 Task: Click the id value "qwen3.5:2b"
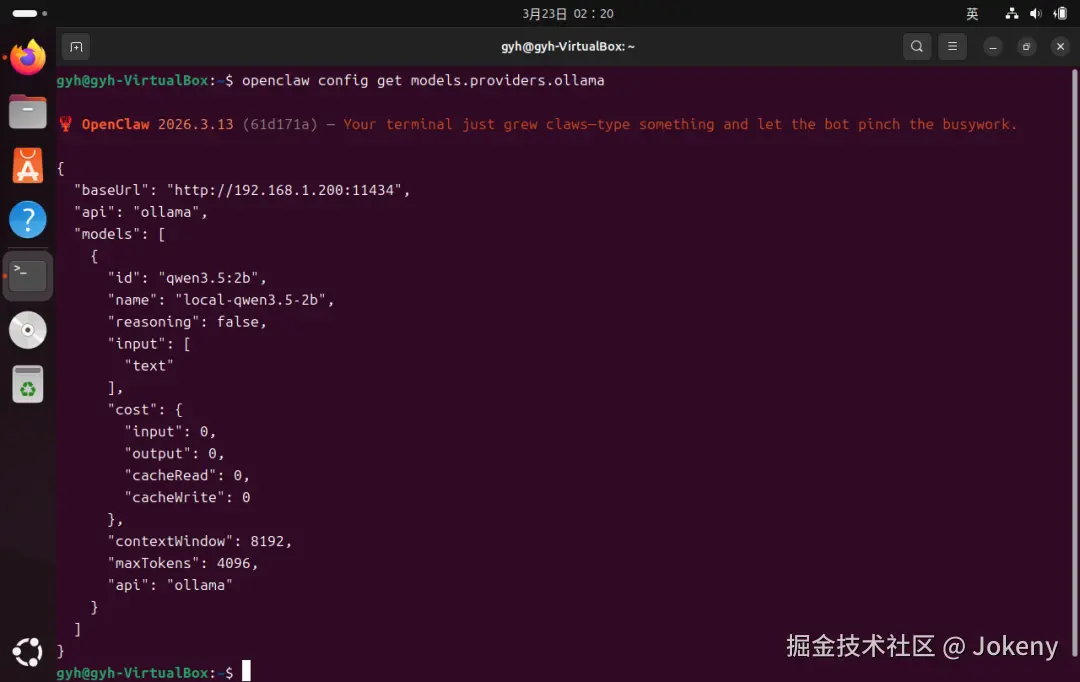(x=208, y=278)
